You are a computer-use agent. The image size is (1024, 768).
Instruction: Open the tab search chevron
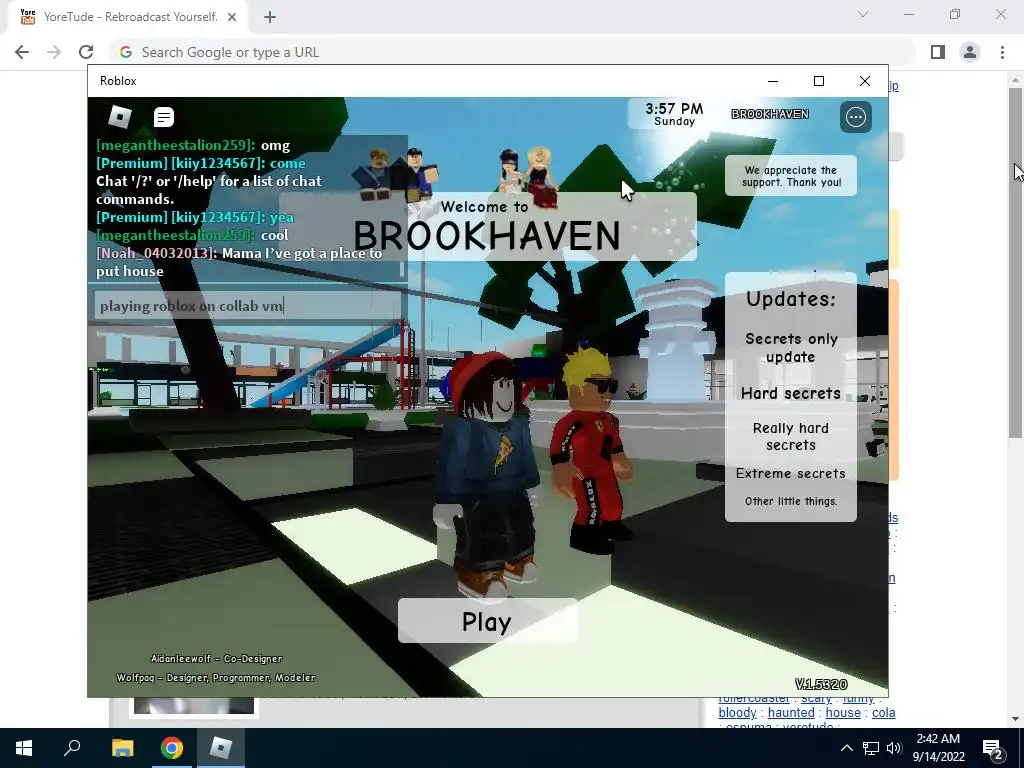pyautogui.click(x=863, y=14)
